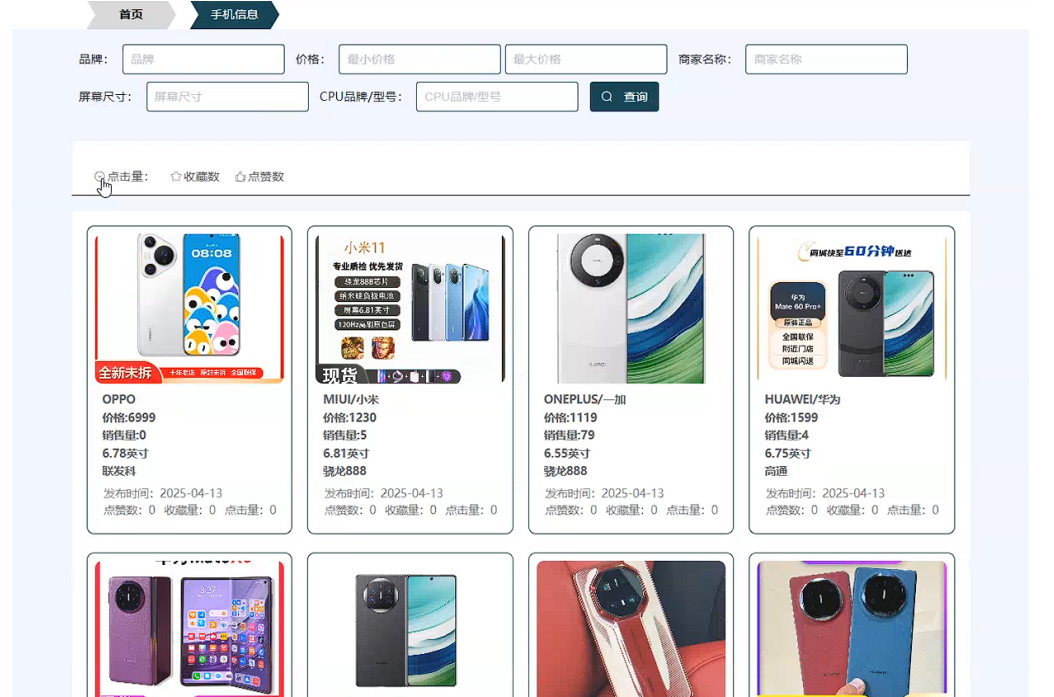Click the 6.78英寸 screen size text
Screen dimensions: 1054x697
(126, 453)
